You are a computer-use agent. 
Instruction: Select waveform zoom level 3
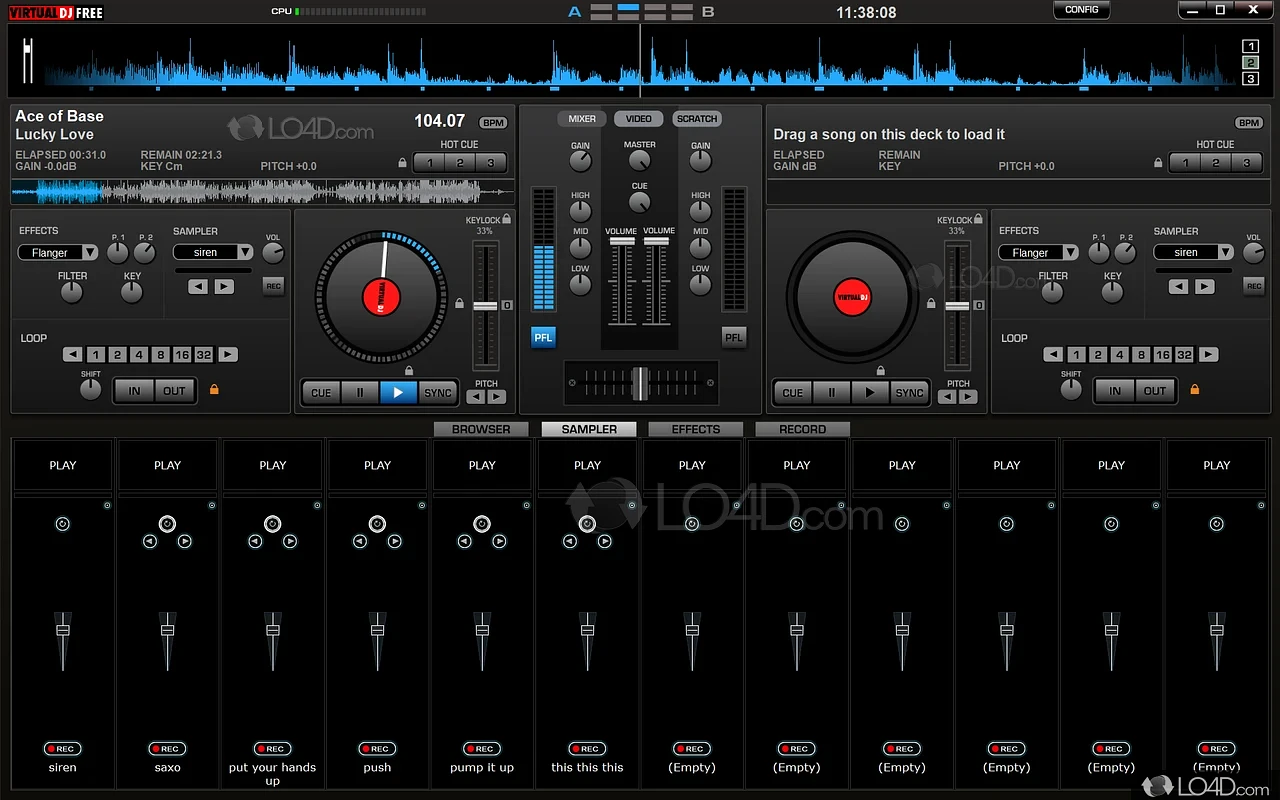point(1250,78)
